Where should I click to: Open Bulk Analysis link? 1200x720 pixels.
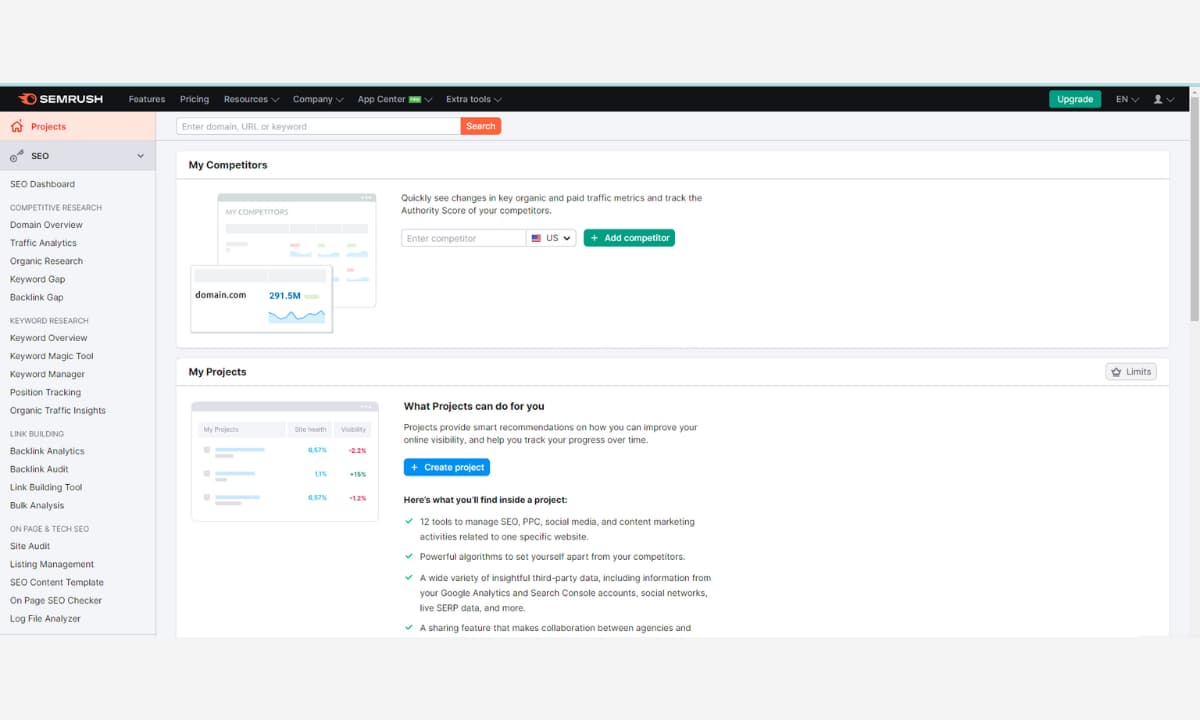(37, 505)
